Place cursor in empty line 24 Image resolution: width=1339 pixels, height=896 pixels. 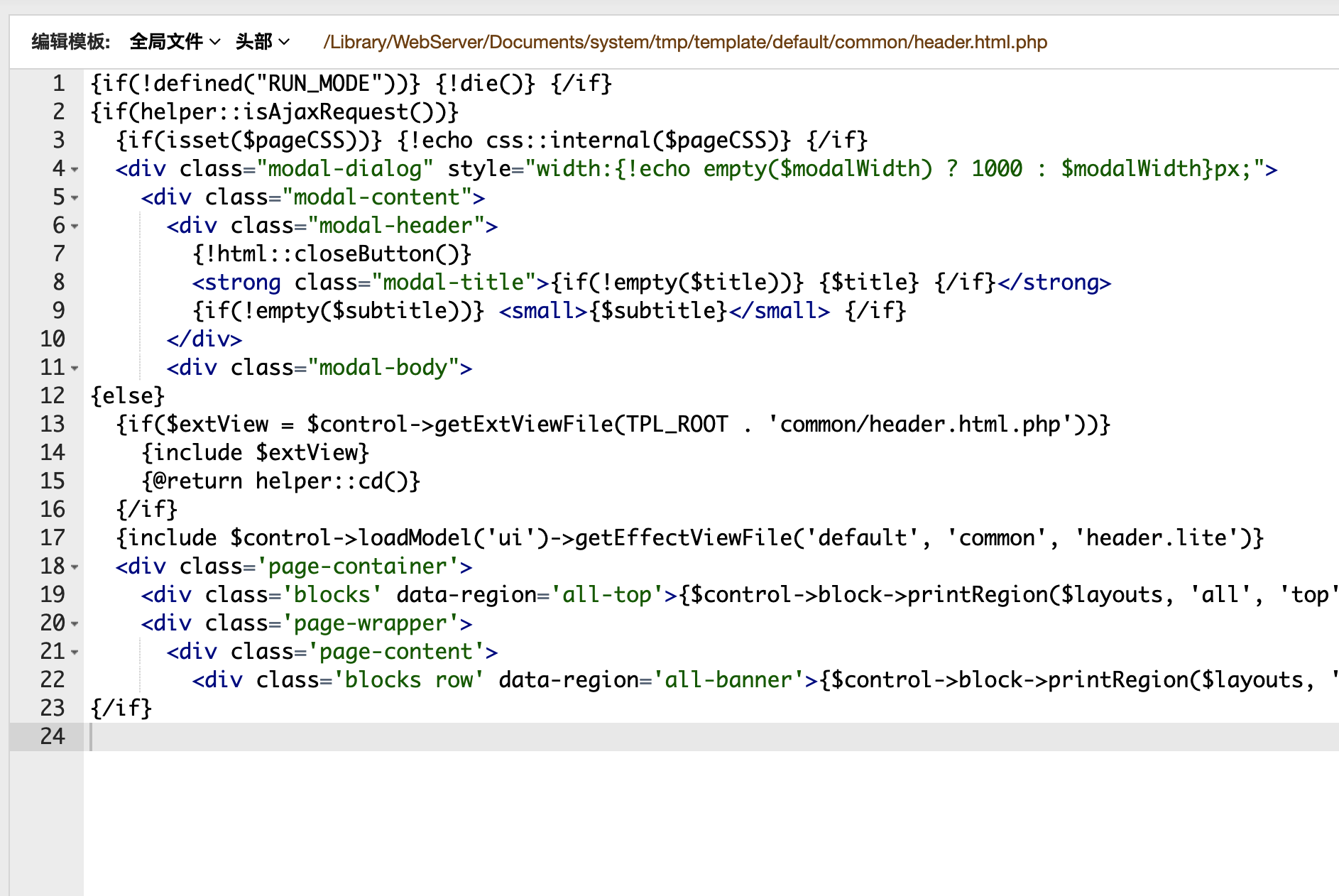710,736
